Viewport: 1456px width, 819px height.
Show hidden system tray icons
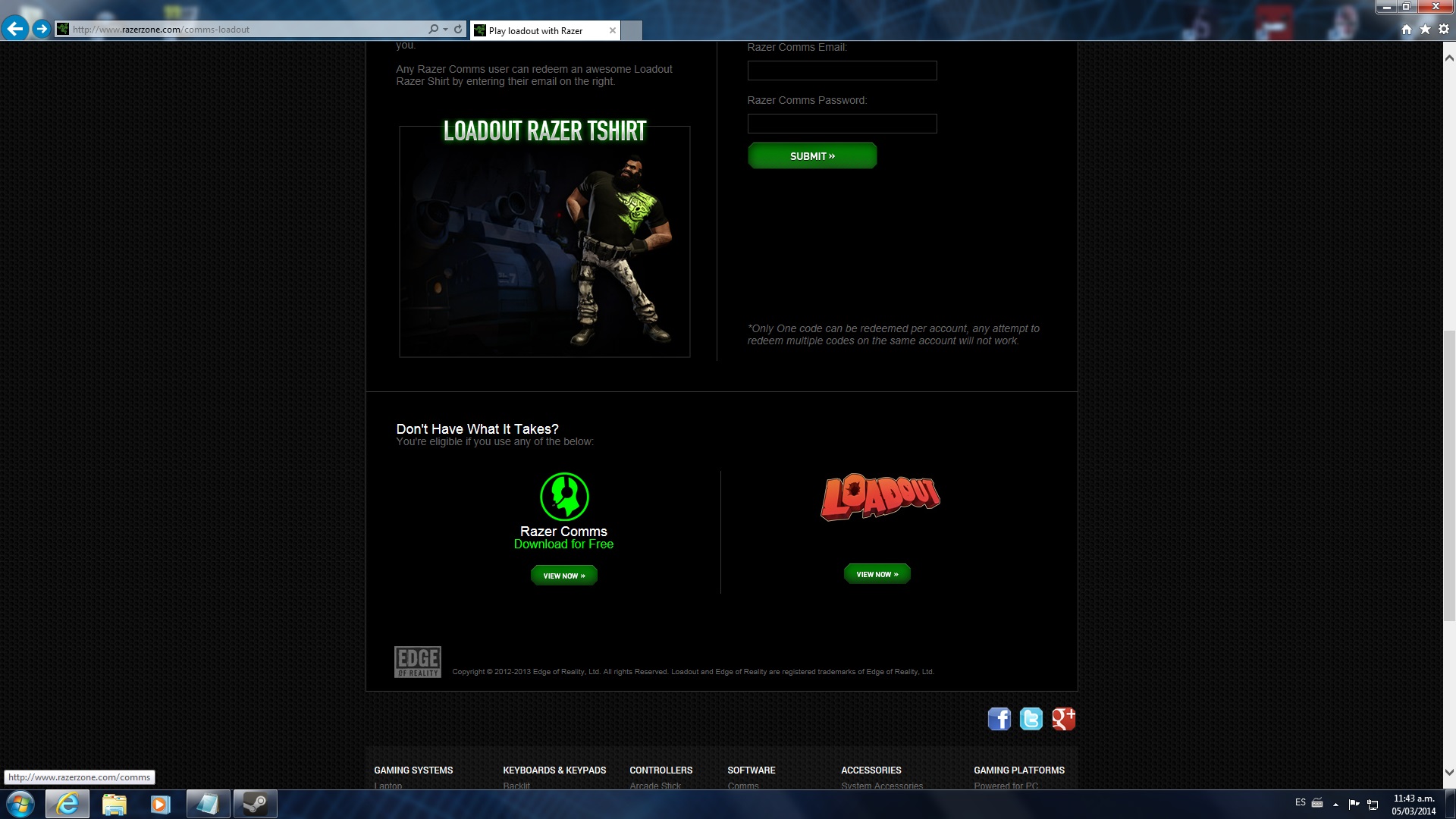[x=1335, y=804]
